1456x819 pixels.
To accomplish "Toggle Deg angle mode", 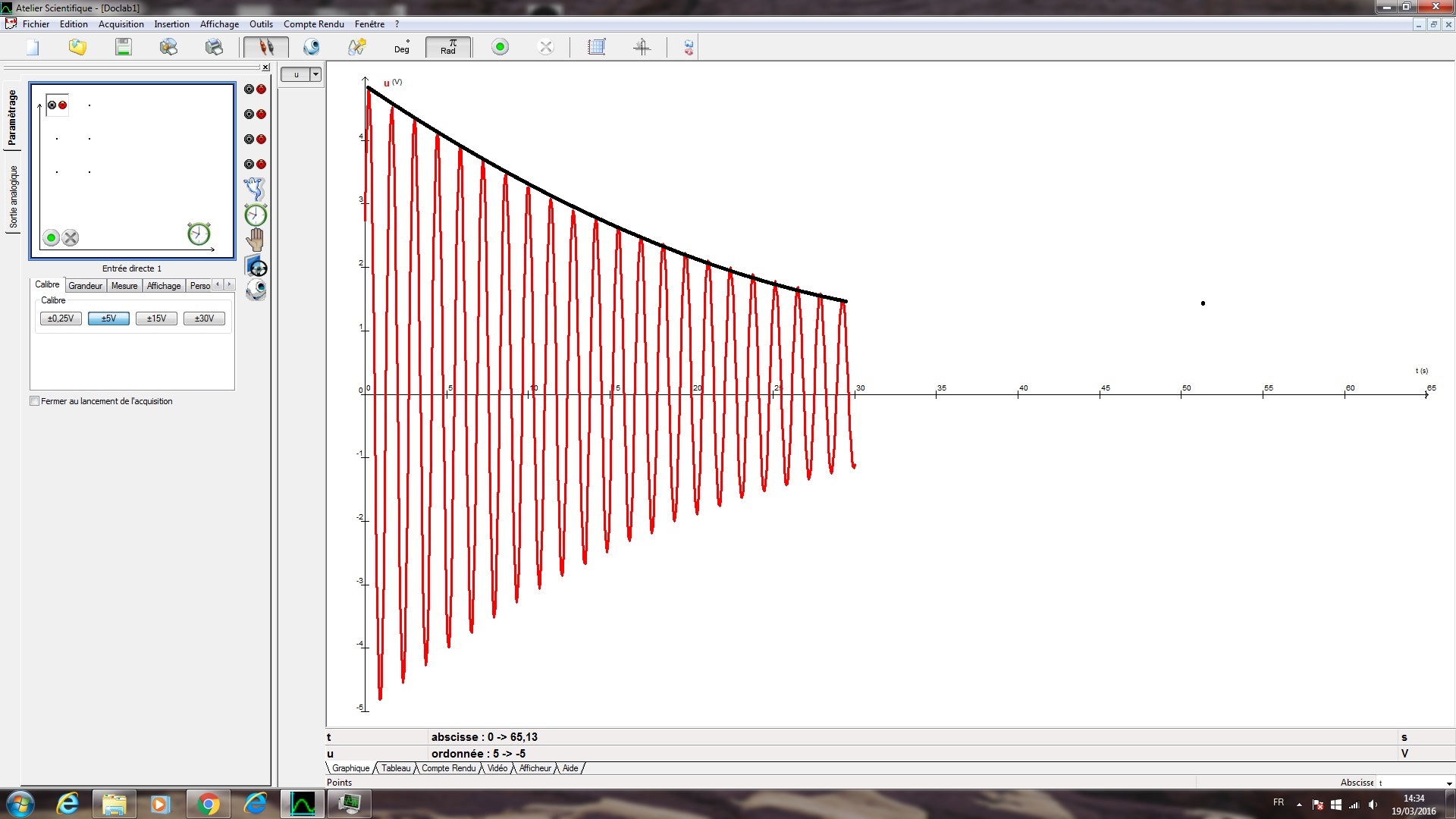I will (x=402, y=47).
